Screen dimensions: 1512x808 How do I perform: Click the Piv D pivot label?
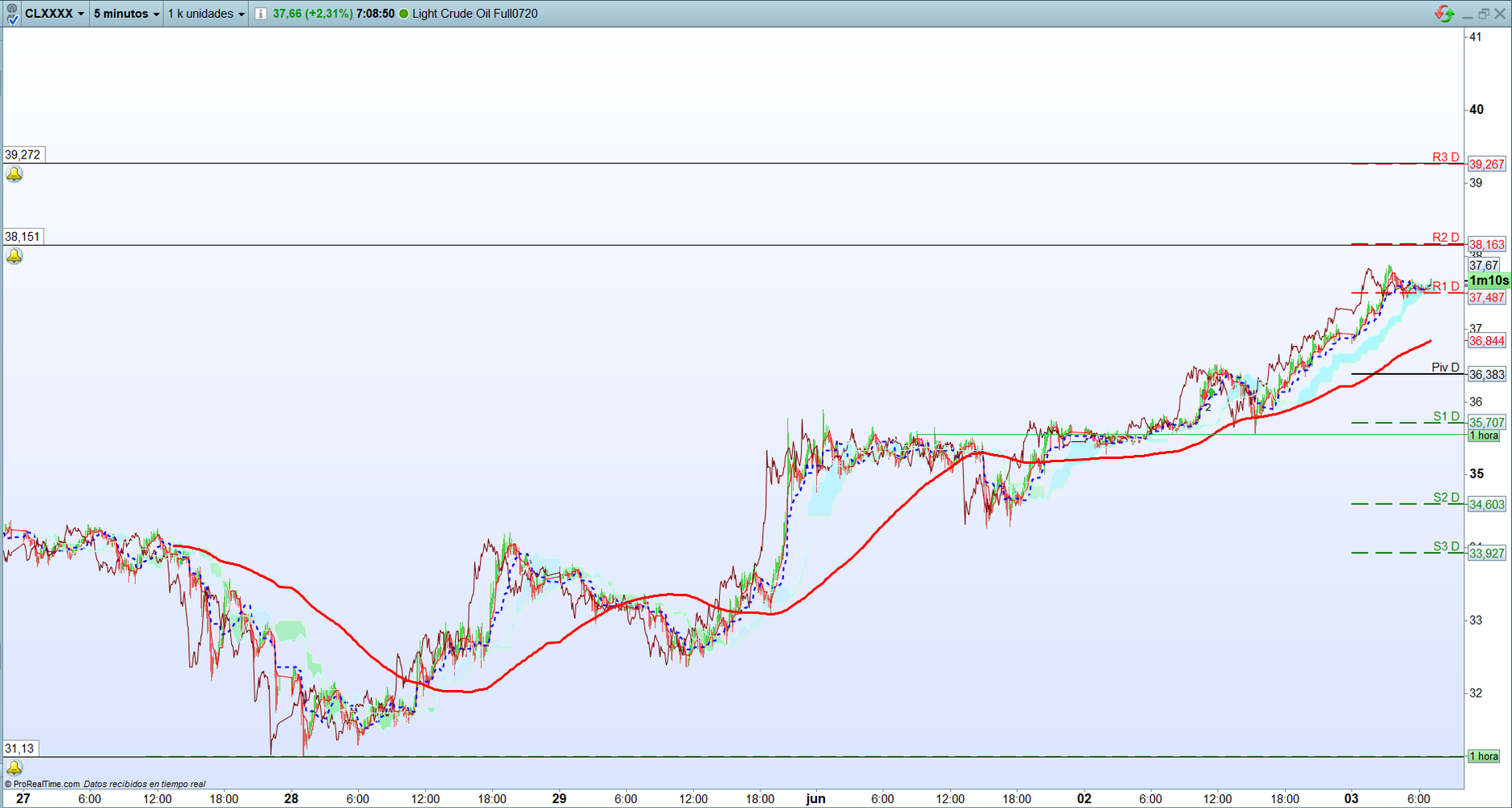tap(1446, 368)
